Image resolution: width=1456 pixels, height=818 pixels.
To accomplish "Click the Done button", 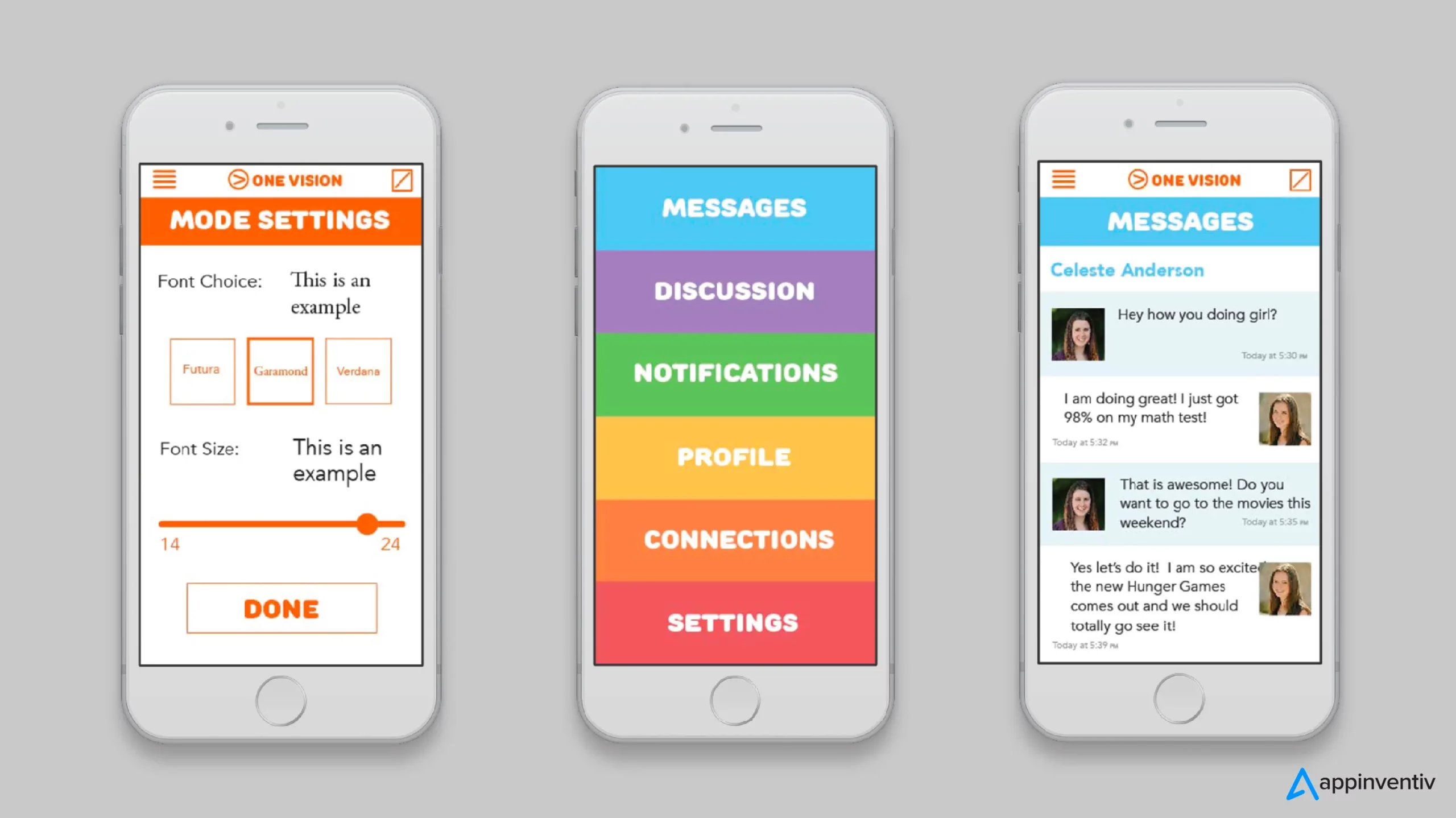I will click(x=282, y=608).
